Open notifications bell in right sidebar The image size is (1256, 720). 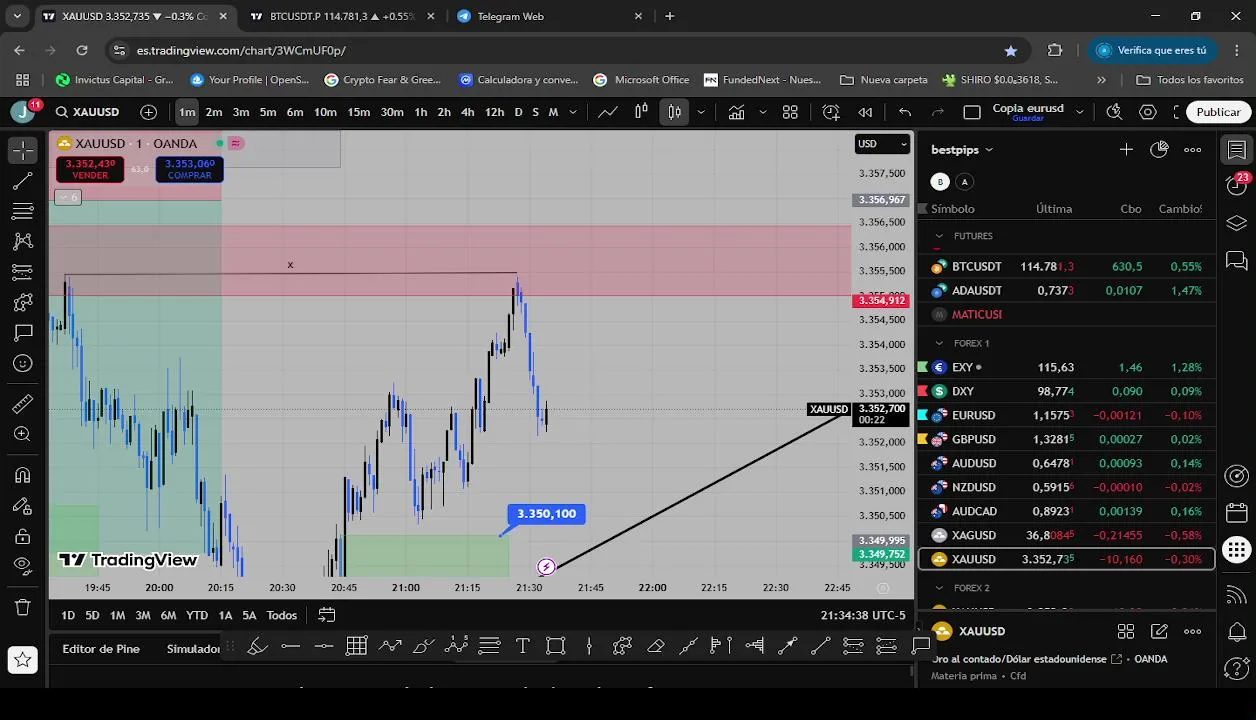click(1237, 632)
